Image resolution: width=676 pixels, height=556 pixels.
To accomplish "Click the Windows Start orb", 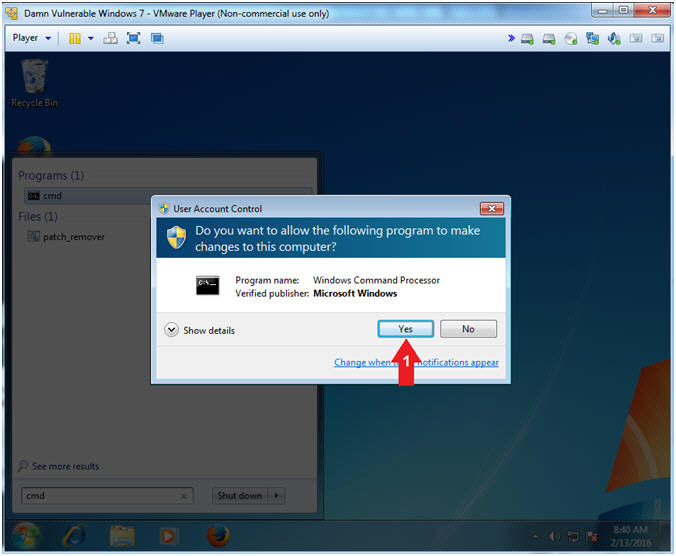I will click(x=25, y=537).
